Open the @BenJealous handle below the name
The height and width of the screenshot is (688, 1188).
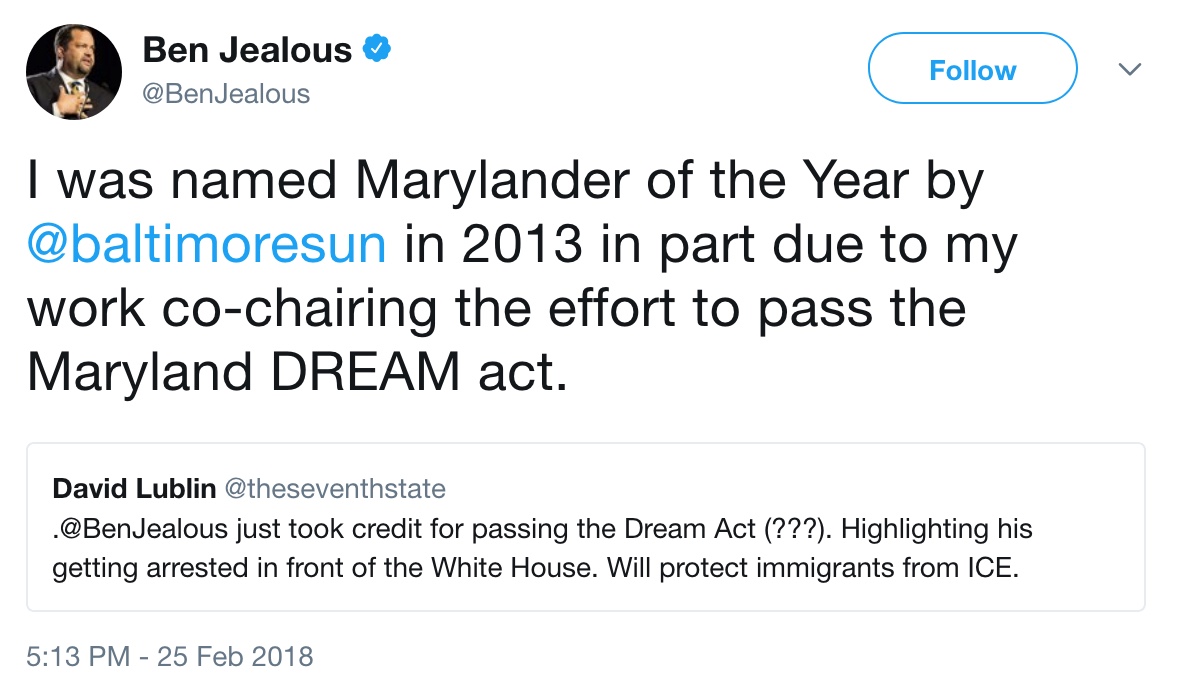point(226,94)
